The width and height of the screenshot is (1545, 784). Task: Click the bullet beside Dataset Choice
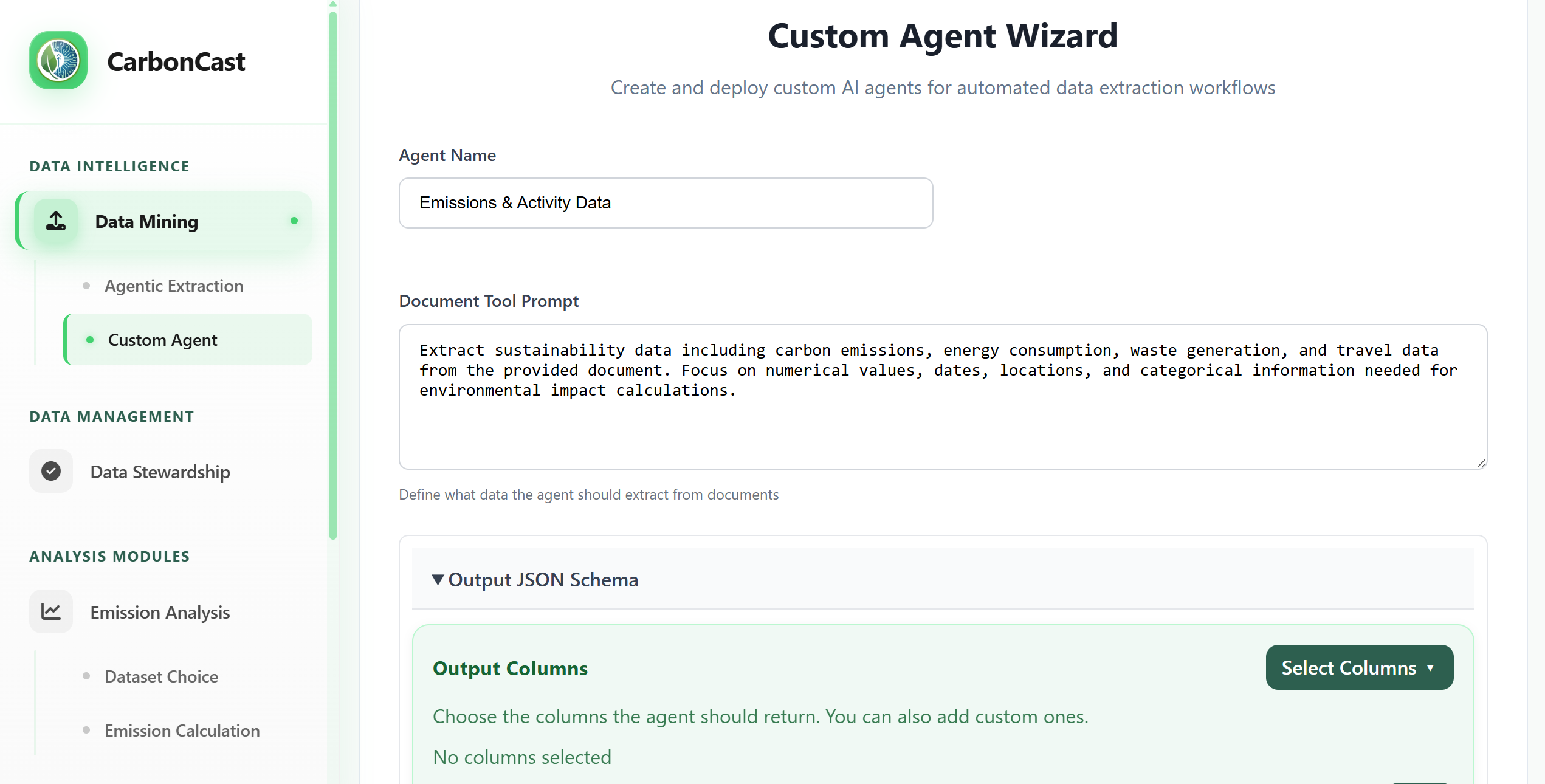pos(86,676)
